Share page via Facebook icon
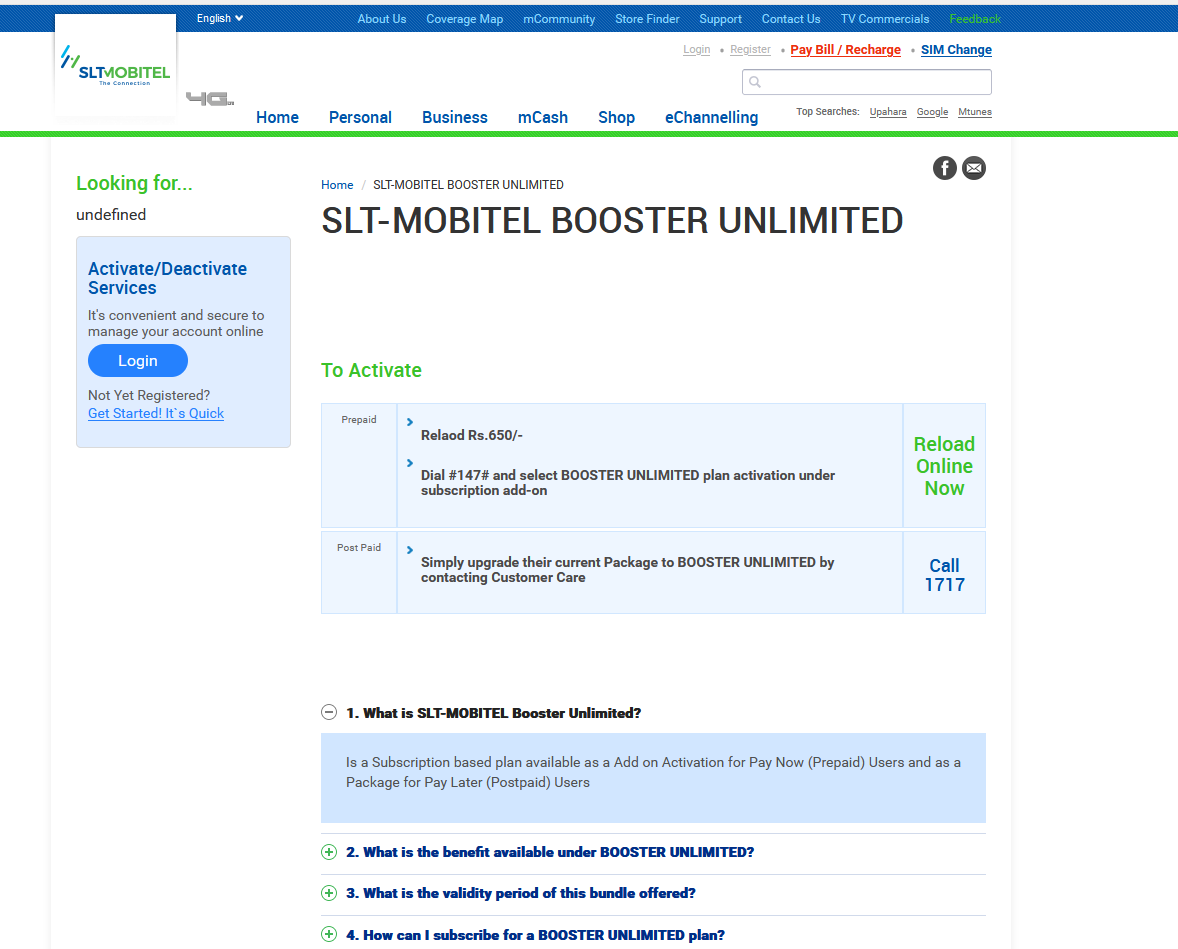1178x949 pixels. point(944,168)
